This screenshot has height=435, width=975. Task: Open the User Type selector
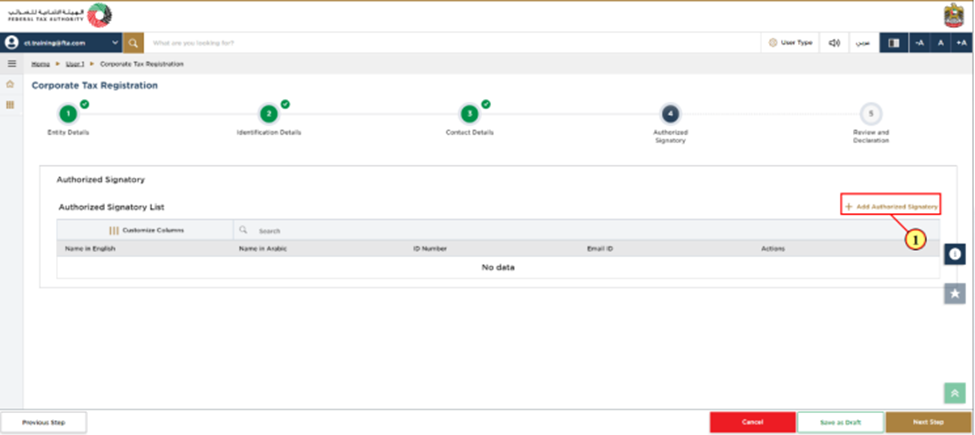pos(790,43)
